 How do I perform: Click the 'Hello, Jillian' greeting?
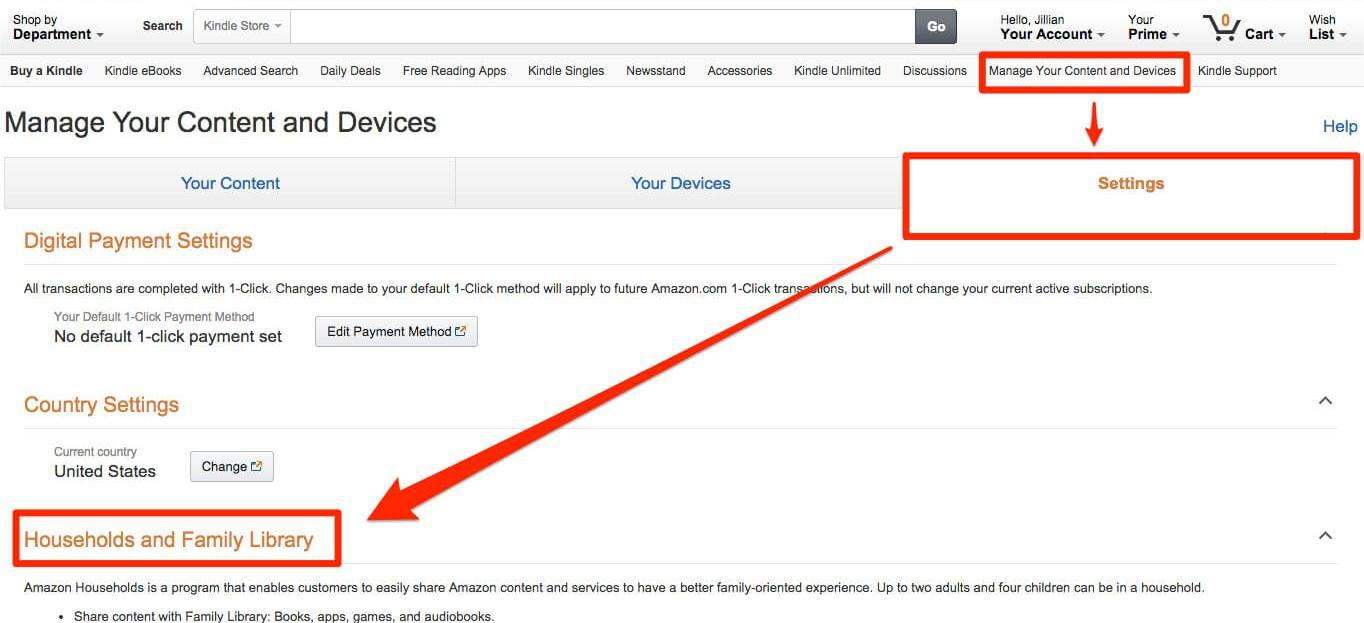coord(1032,20)
